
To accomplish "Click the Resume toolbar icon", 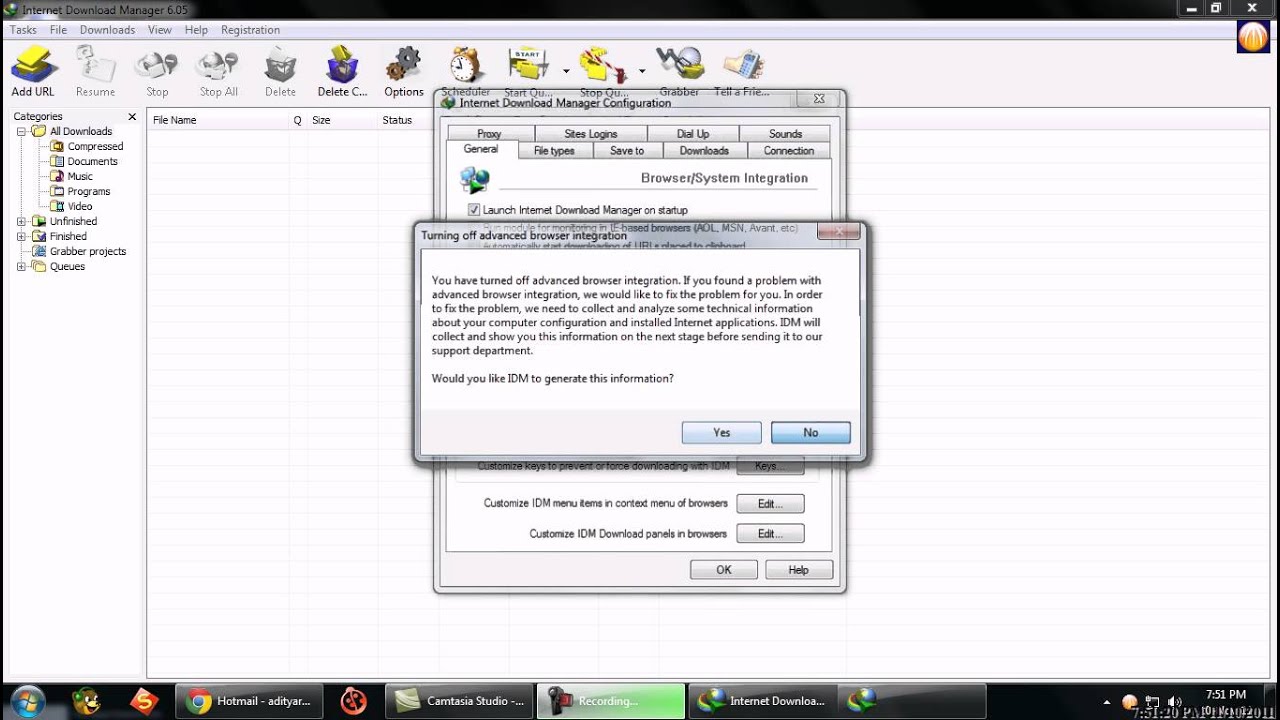I will (x=95, y=72).
